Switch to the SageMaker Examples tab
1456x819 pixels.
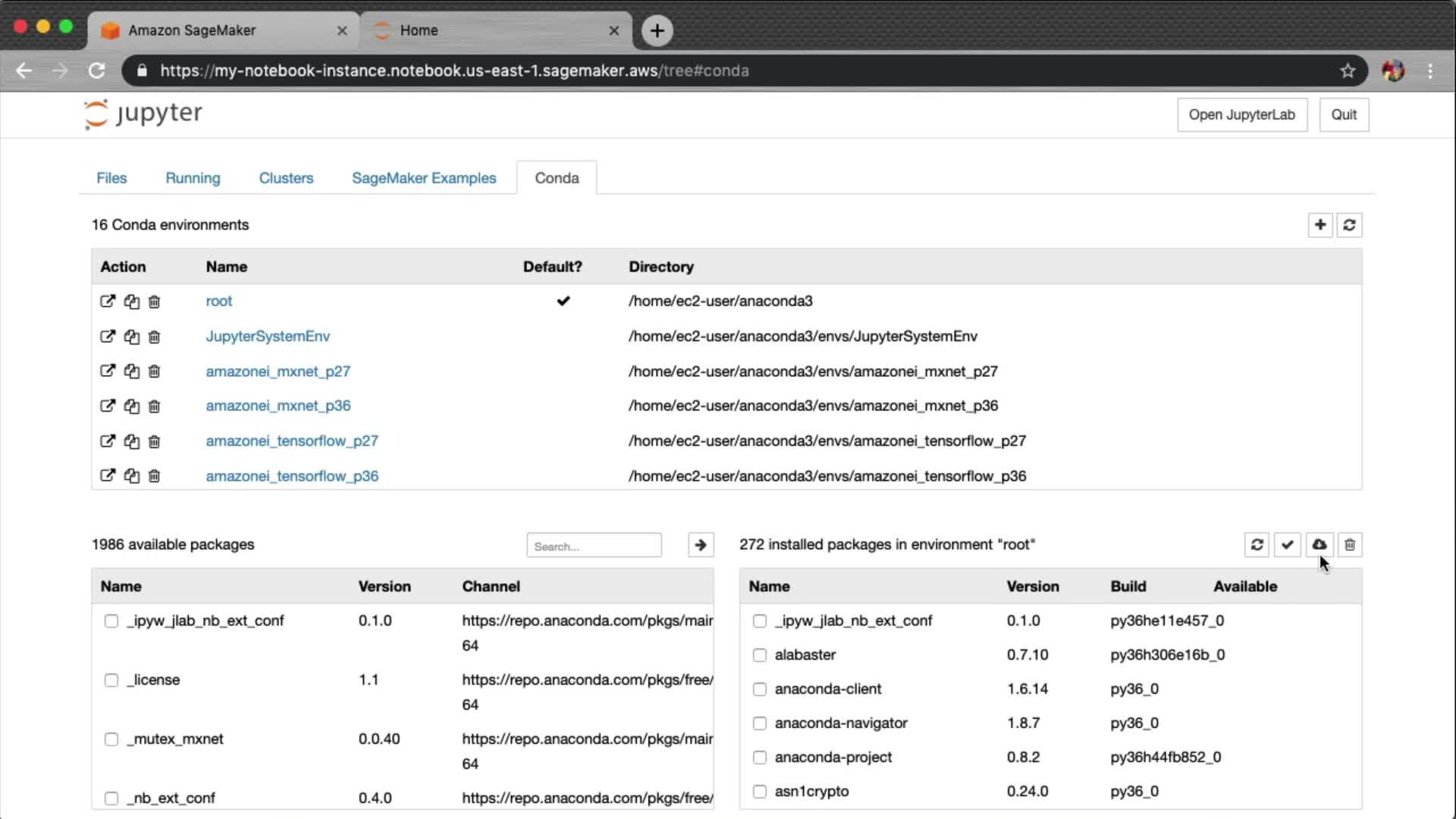point(423,177)
